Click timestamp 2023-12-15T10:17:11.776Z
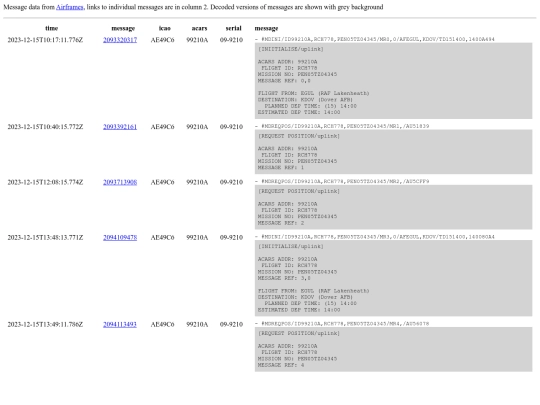 click(x=45, y=40)
